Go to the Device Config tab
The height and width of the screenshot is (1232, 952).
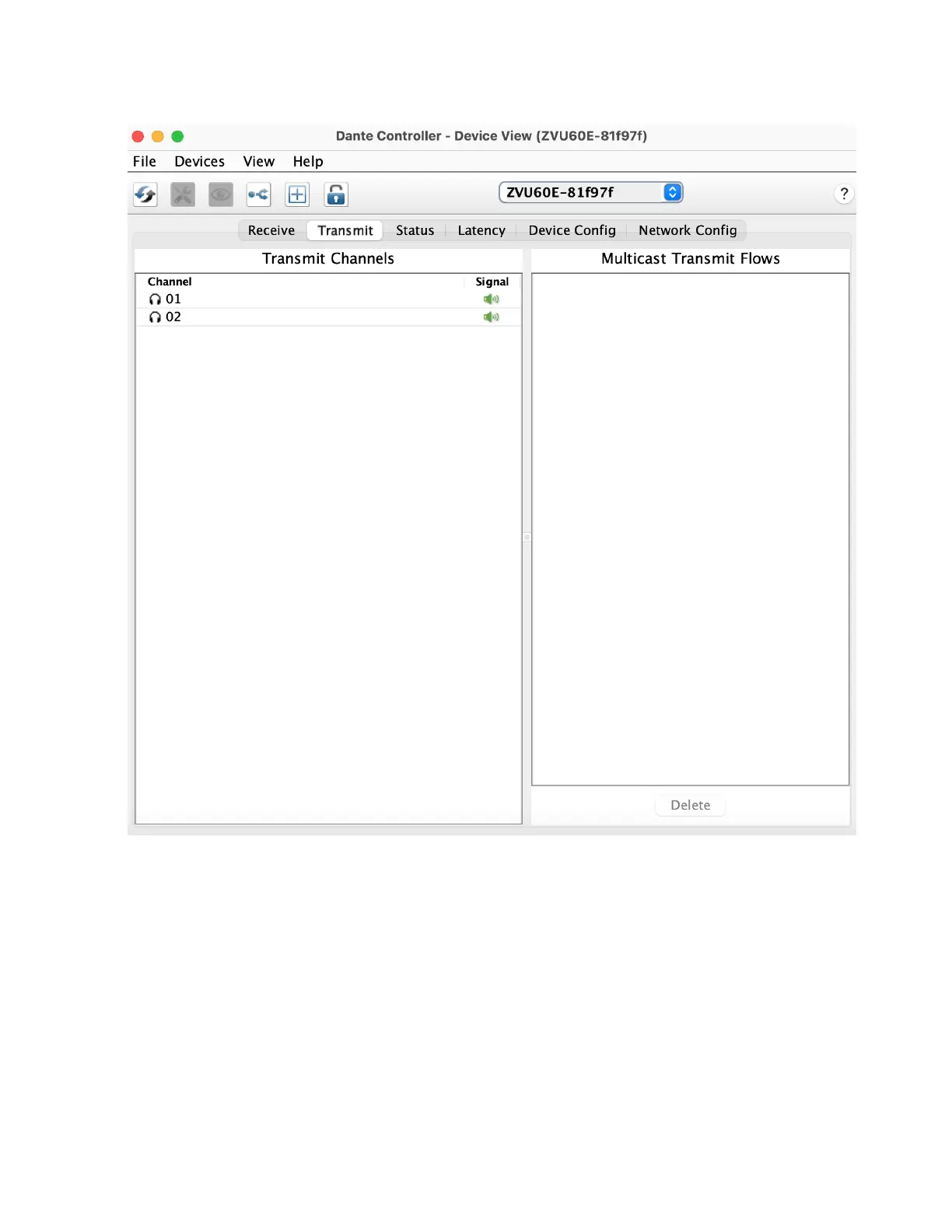[x=572, y=230]
